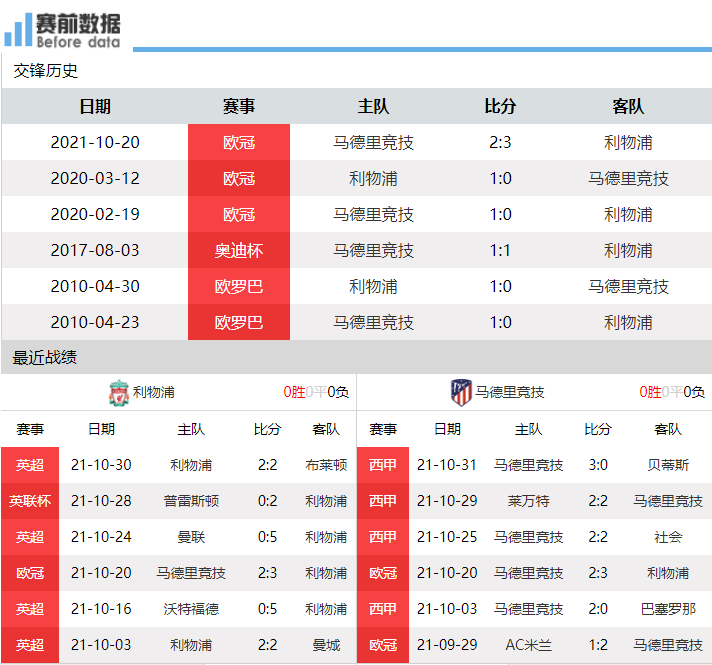
Task: Click Atletico's 0胜0平0负 record summary
Action: coord(672,392)
